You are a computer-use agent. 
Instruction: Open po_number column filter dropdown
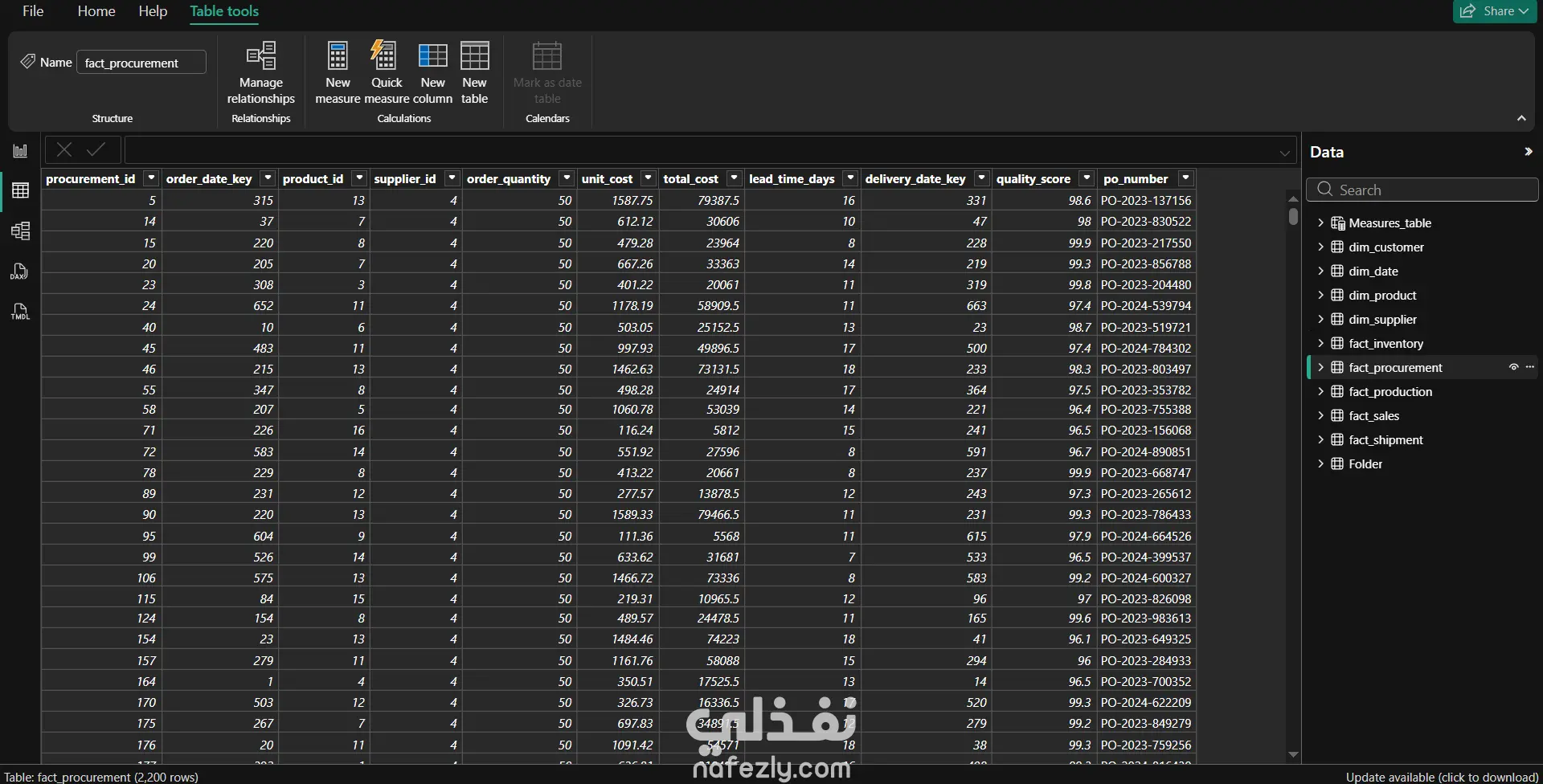[x=1185, y=178]
